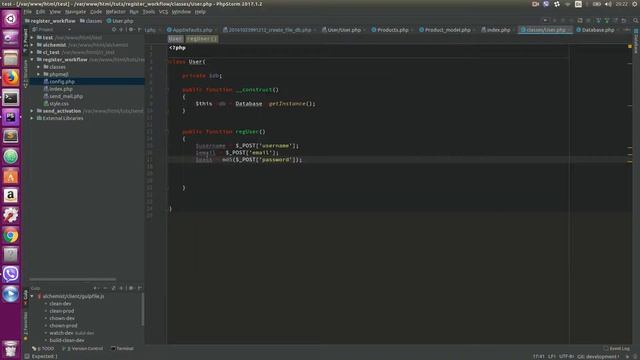Click Search Everywhere magnifier icon
This screenshot has height=360, width=640.
coord(636,20)
